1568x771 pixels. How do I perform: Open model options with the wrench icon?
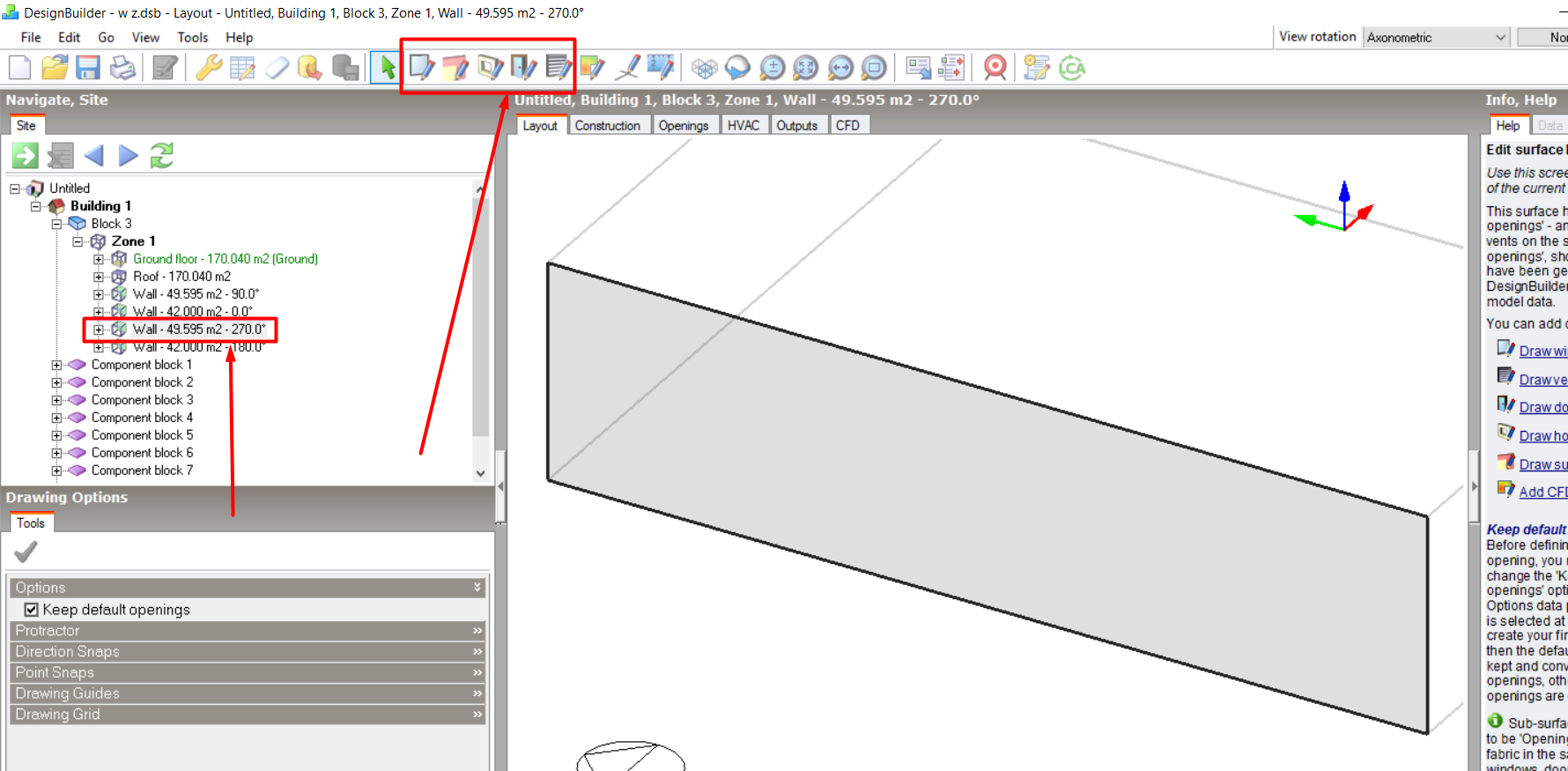click(209, 67)
